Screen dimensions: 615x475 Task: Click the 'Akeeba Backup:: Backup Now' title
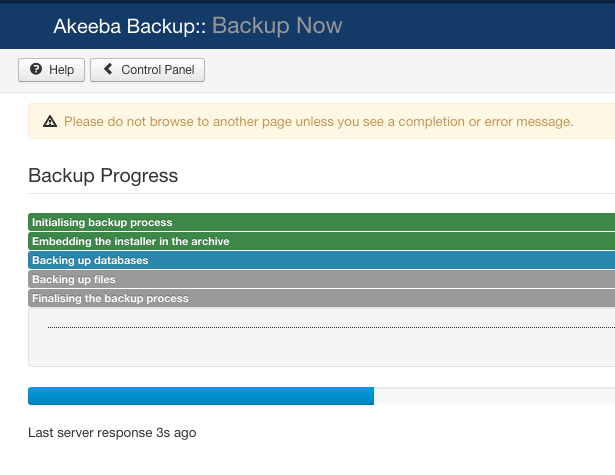tap(198, 26)
